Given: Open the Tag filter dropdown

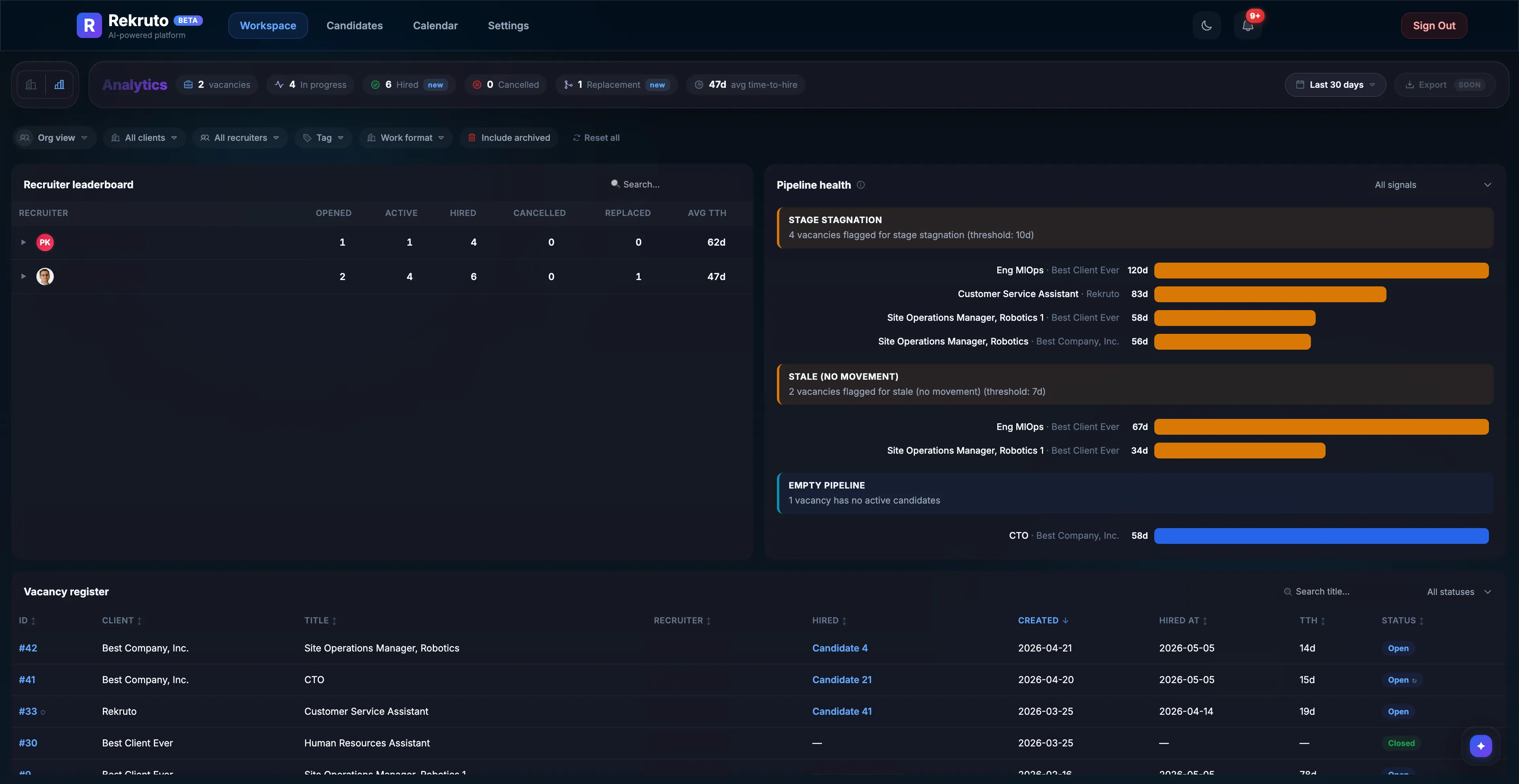Looking at the screenshot, I should point(323,138).
